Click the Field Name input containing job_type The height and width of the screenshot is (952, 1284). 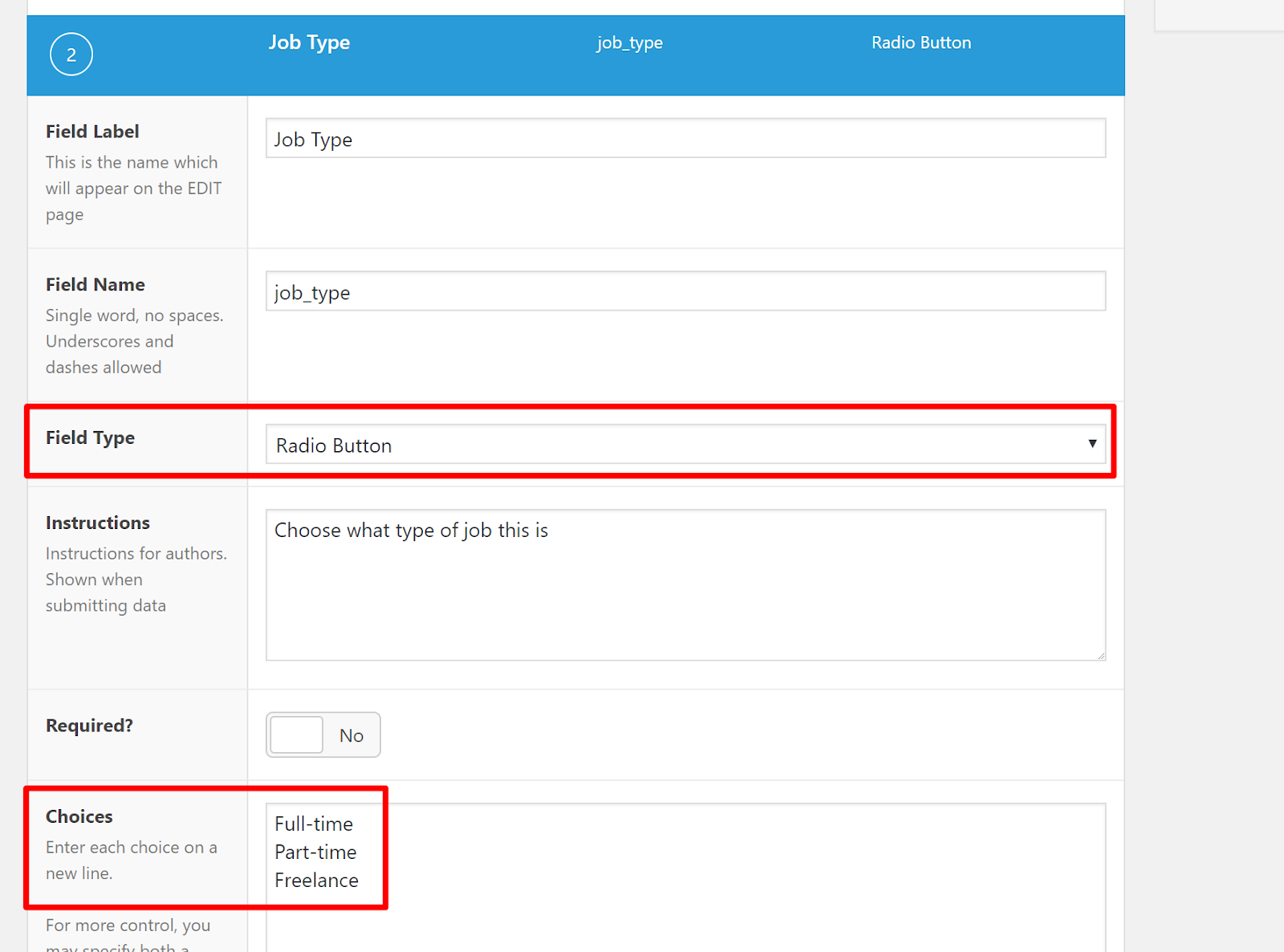(x=685, y=291)
